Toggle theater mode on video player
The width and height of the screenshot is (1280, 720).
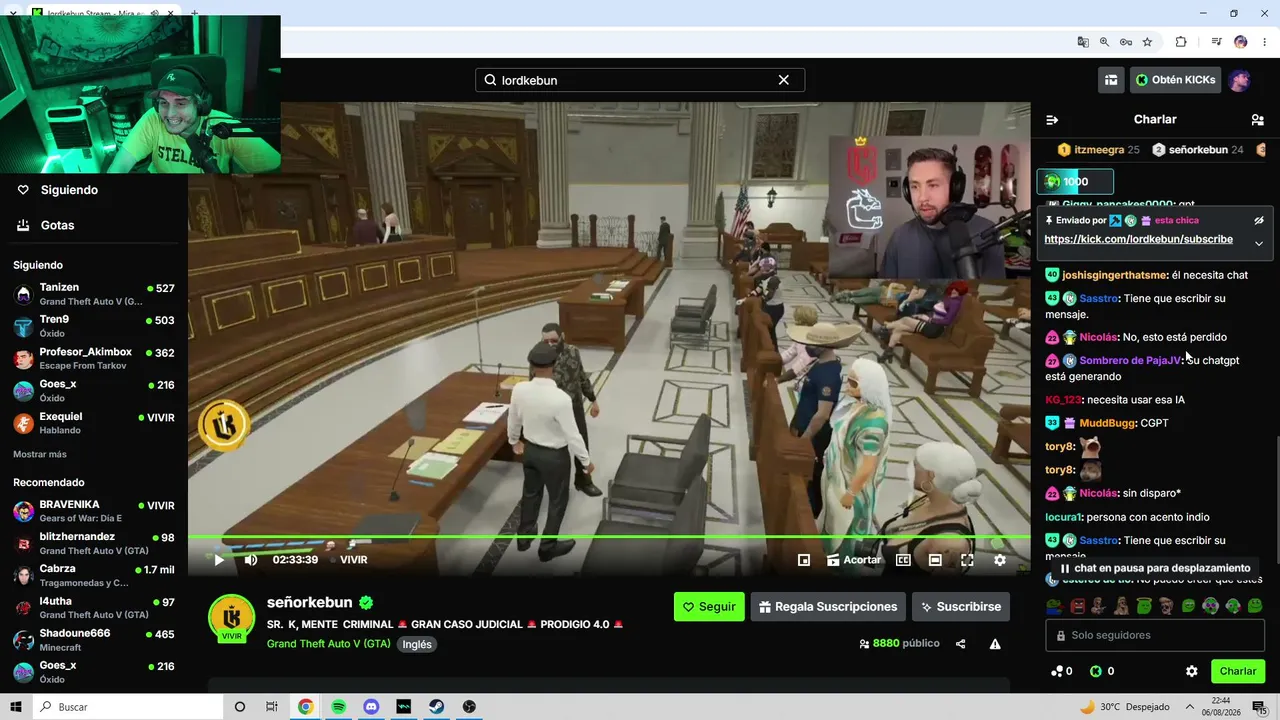(x=935, y=560)
